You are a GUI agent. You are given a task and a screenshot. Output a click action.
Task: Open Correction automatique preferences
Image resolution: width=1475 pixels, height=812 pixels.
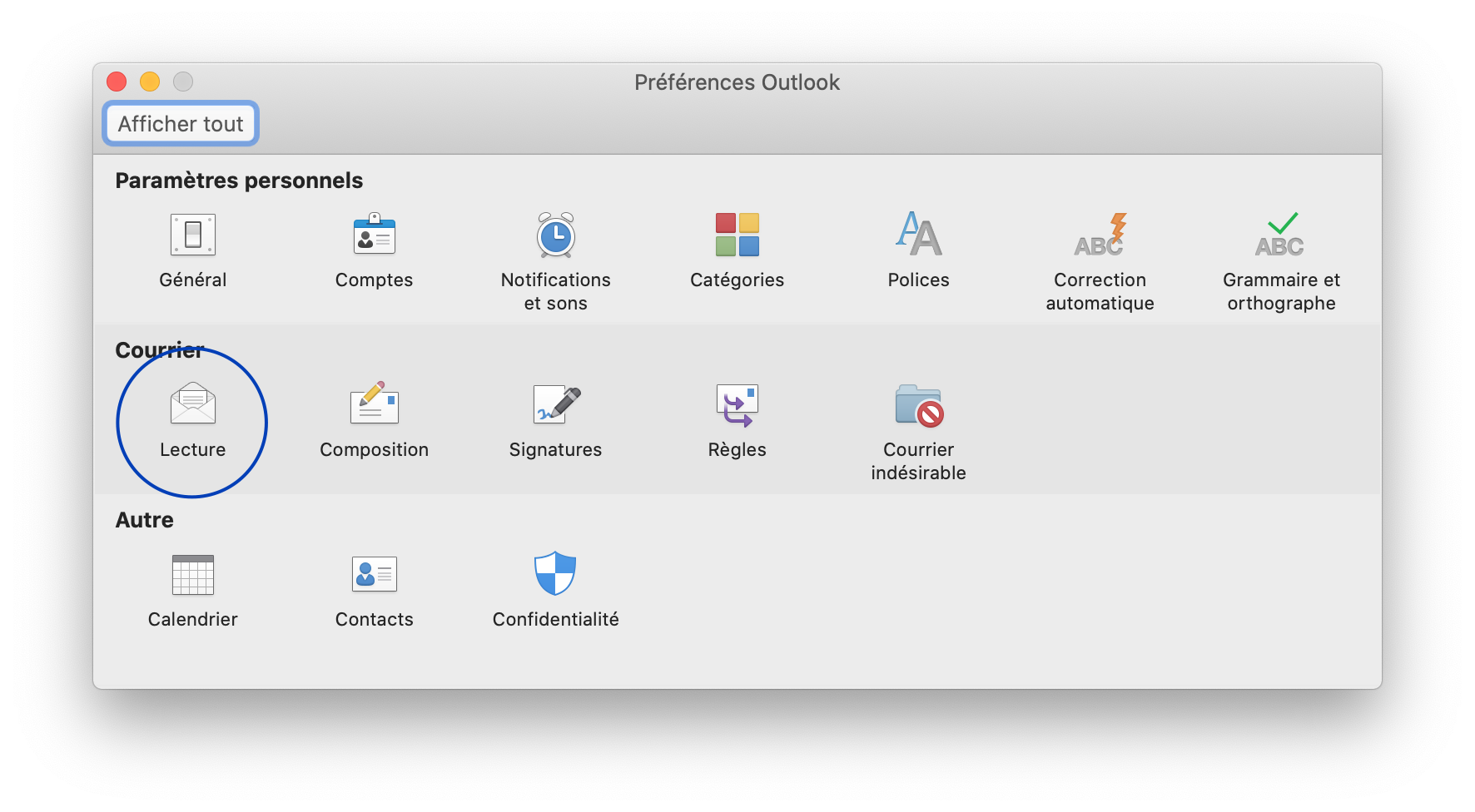click(1100, 235)
